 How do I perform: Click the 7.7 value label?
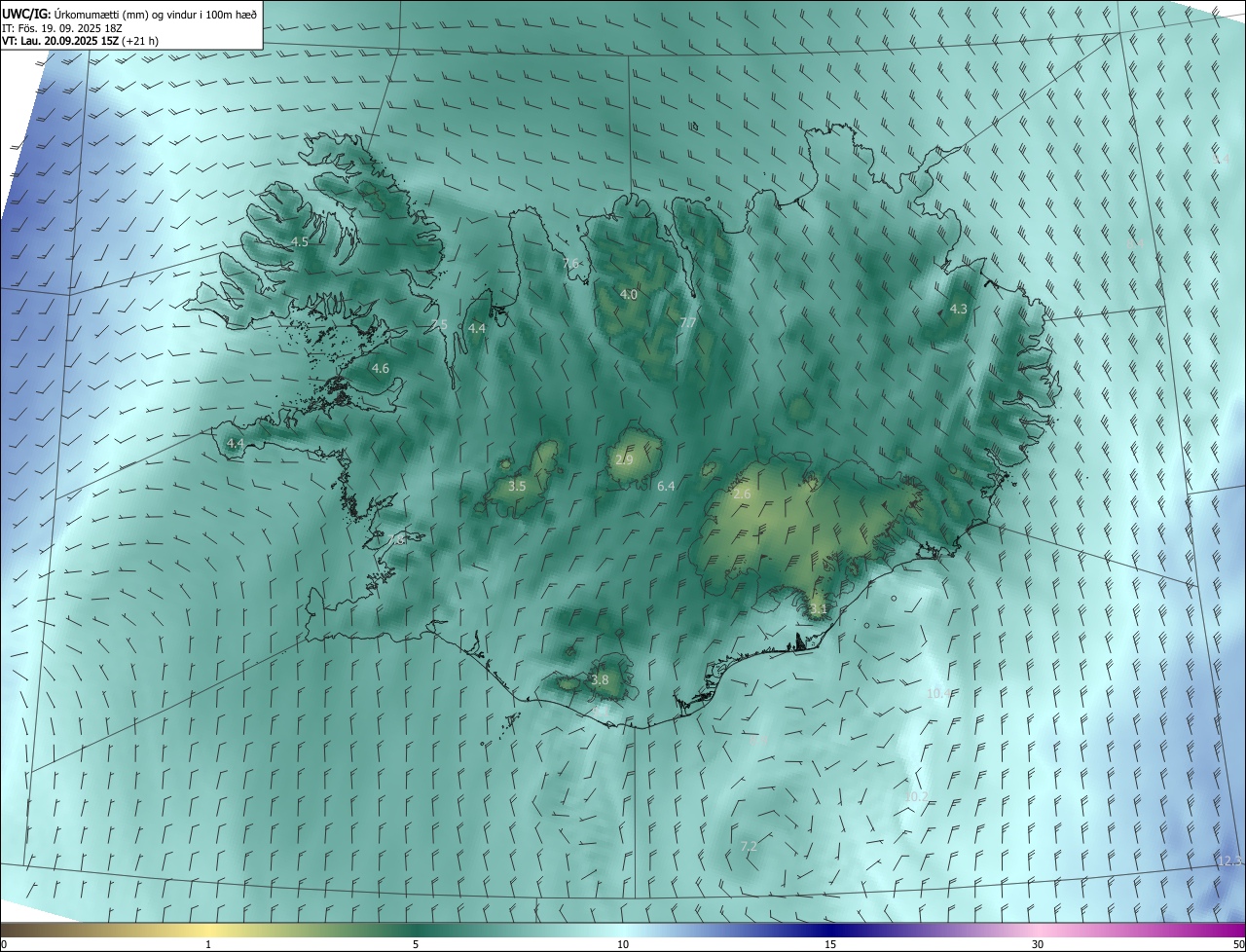[688, 323]
